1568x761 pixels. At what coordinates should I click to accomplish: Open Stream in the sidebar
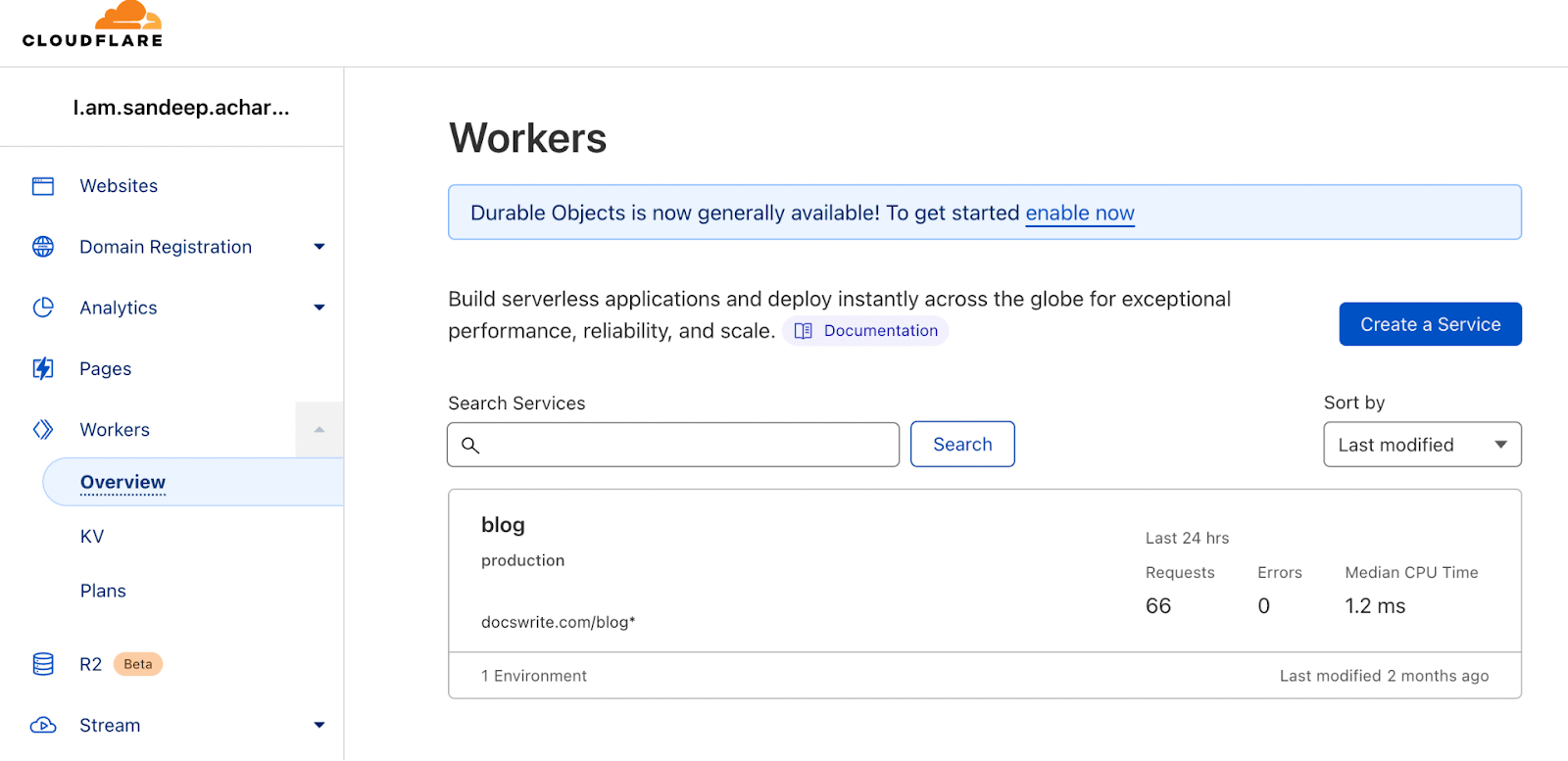click(x=110, y=726)
